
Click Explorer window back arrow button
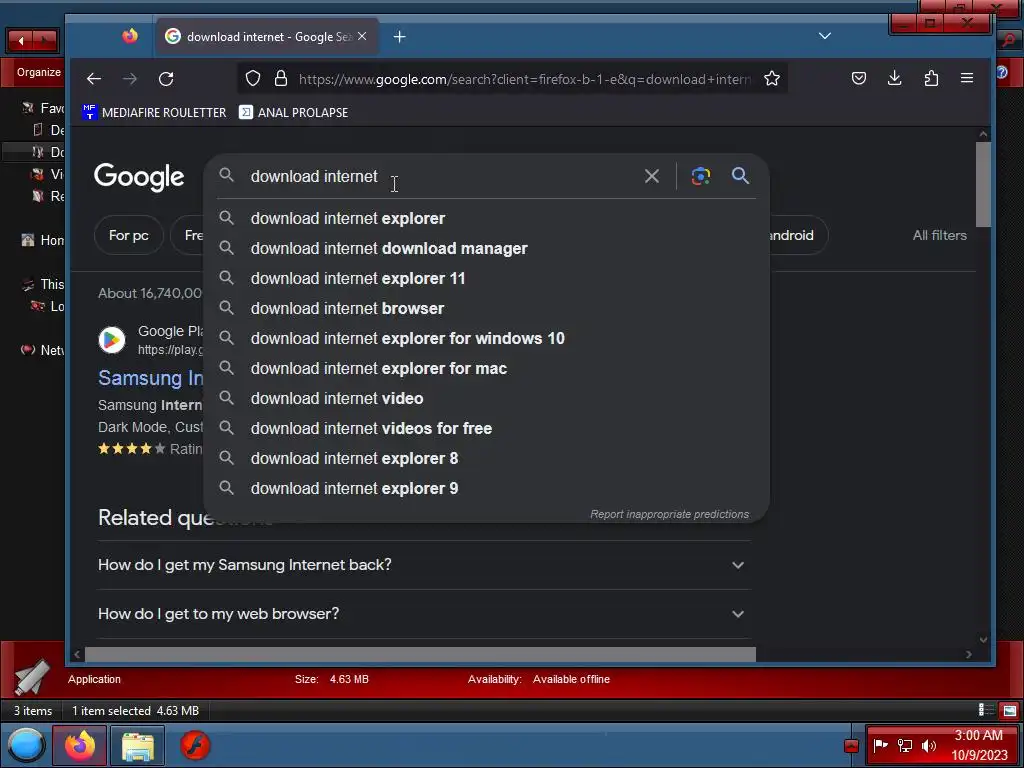pos(21,40)
